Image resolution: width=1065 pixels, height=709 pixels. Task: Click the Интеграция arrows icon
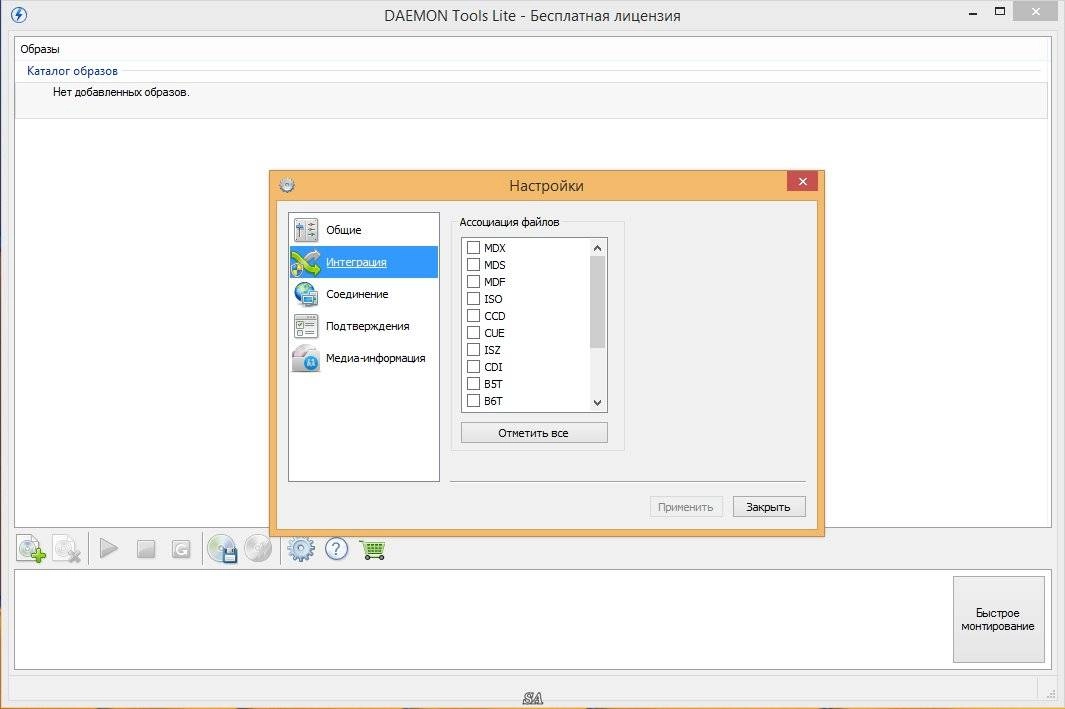pos(306,262)
